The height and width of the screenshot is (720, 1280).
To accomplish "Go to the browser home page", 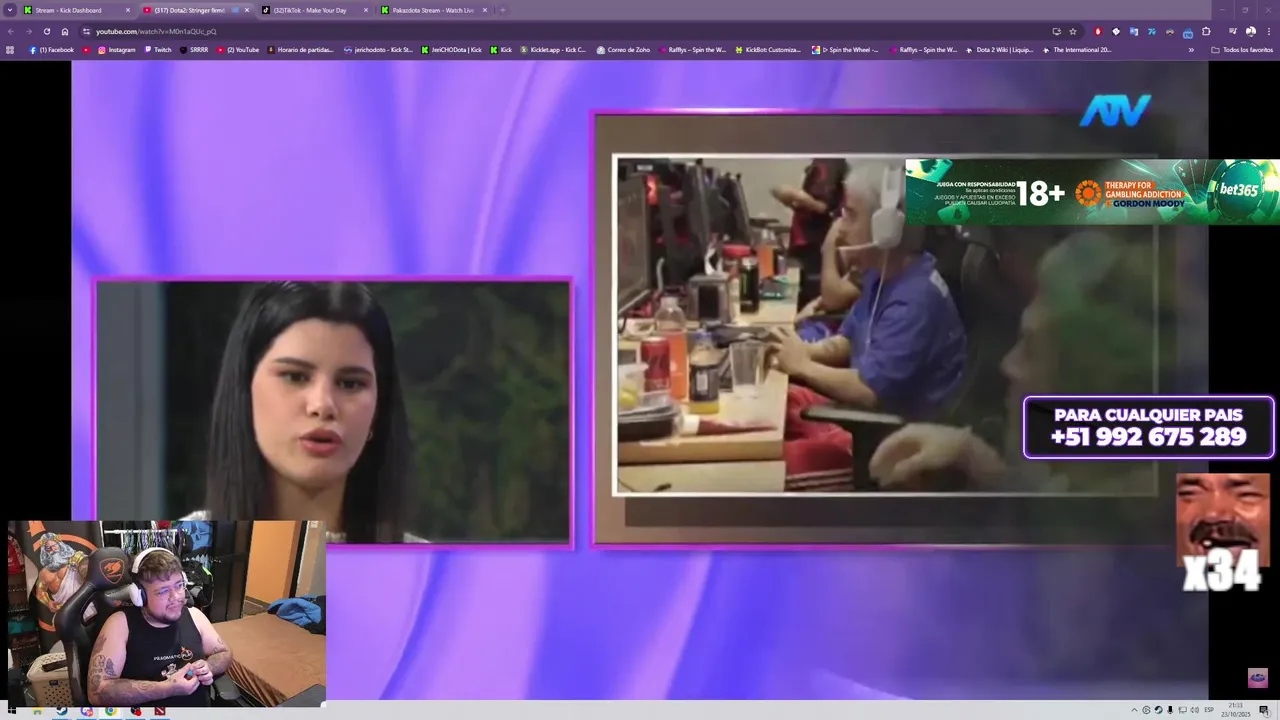I will 65,31.
